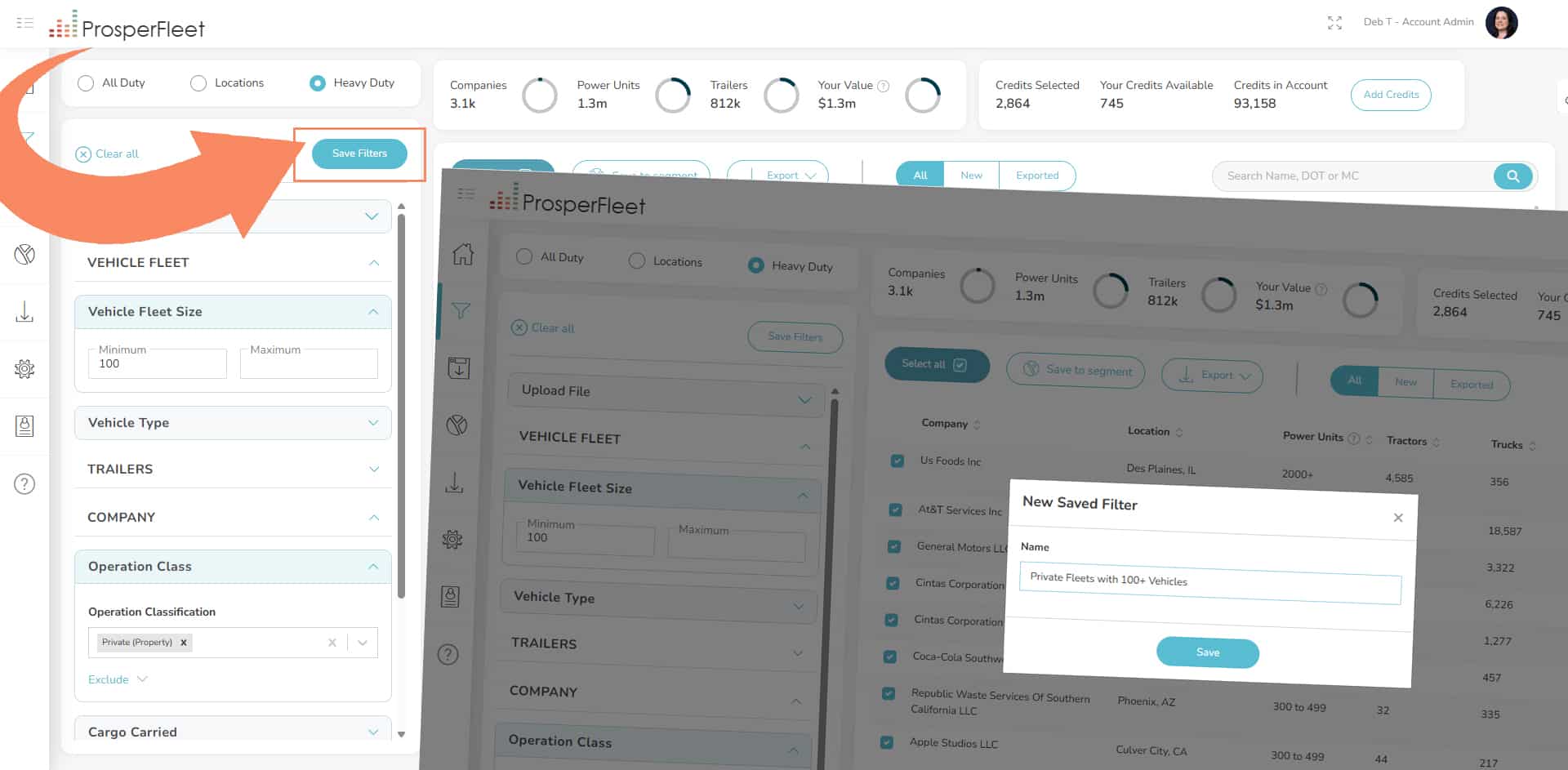Click the Add Credits button
Viewport: 1568px width, 770px height.
(1391, 95)
